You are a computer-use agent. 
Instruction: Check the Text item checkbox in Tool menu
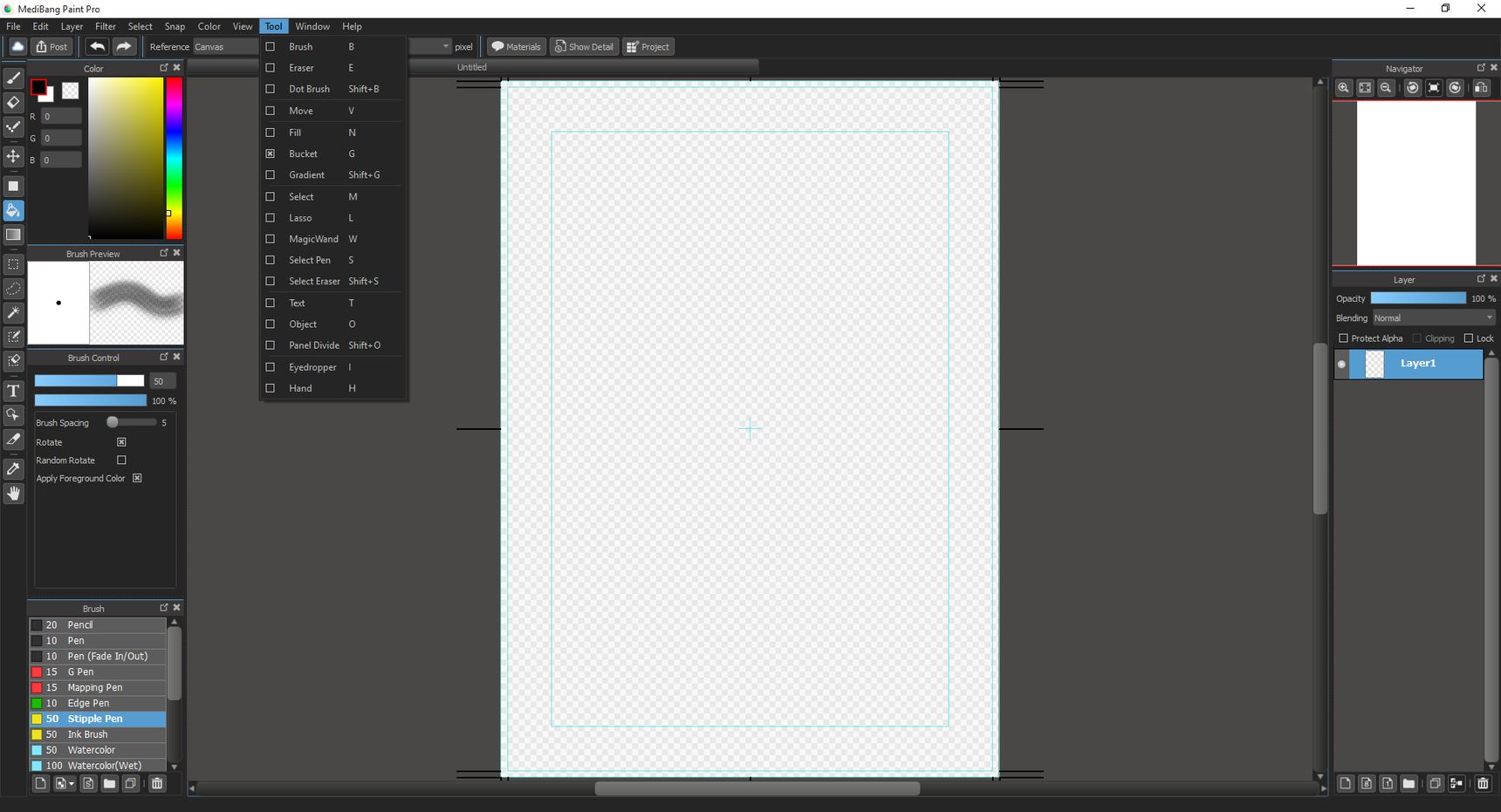[x=271, y=303]
